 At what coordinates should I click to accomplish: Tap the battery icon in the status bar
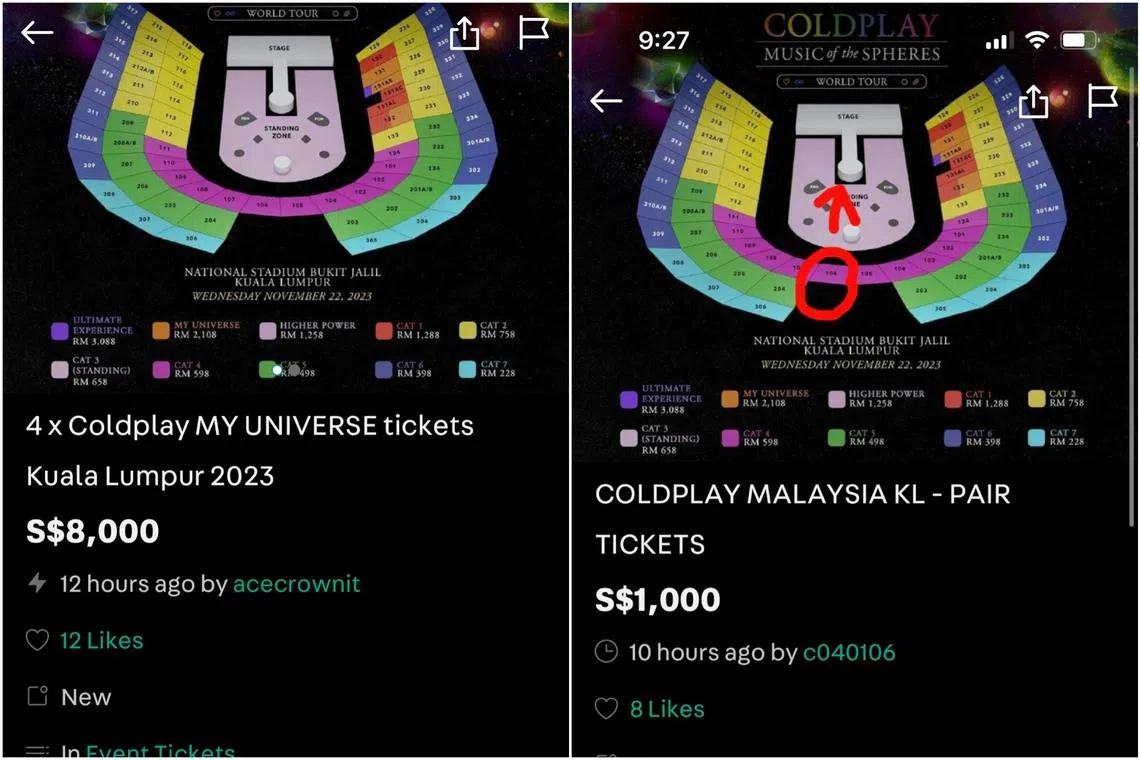tap(1079, 40)
